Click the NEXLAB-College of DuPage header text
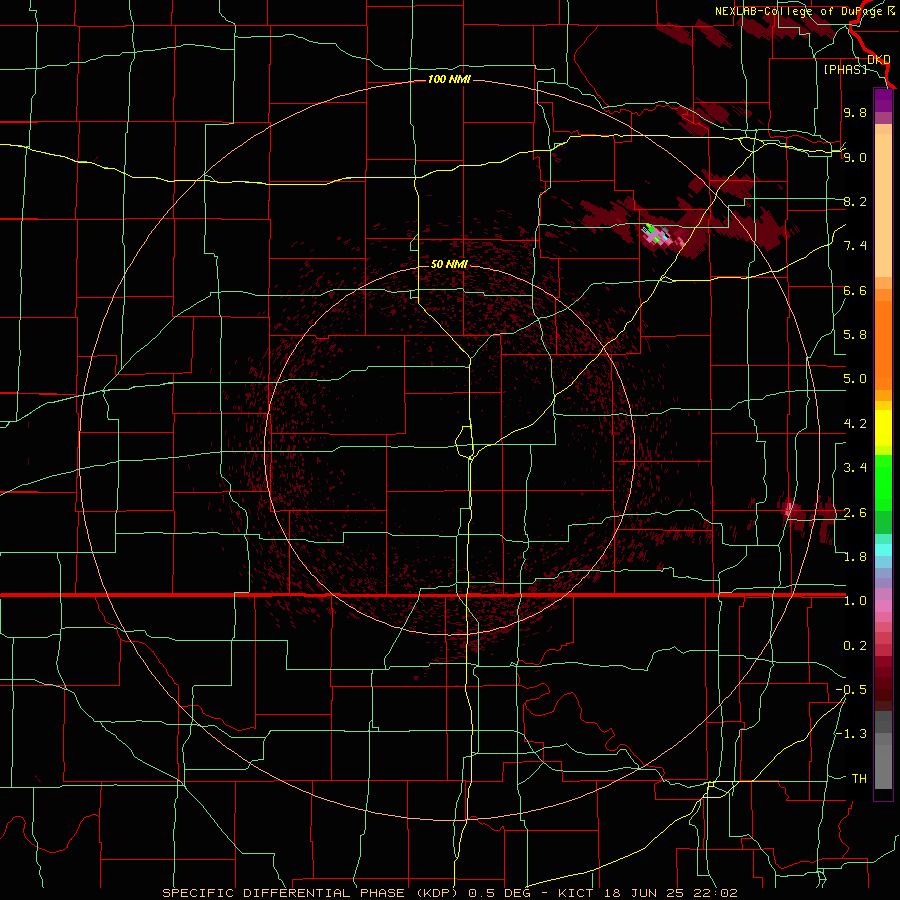This screenshot has height=900, width=900. tap(805, 11)
